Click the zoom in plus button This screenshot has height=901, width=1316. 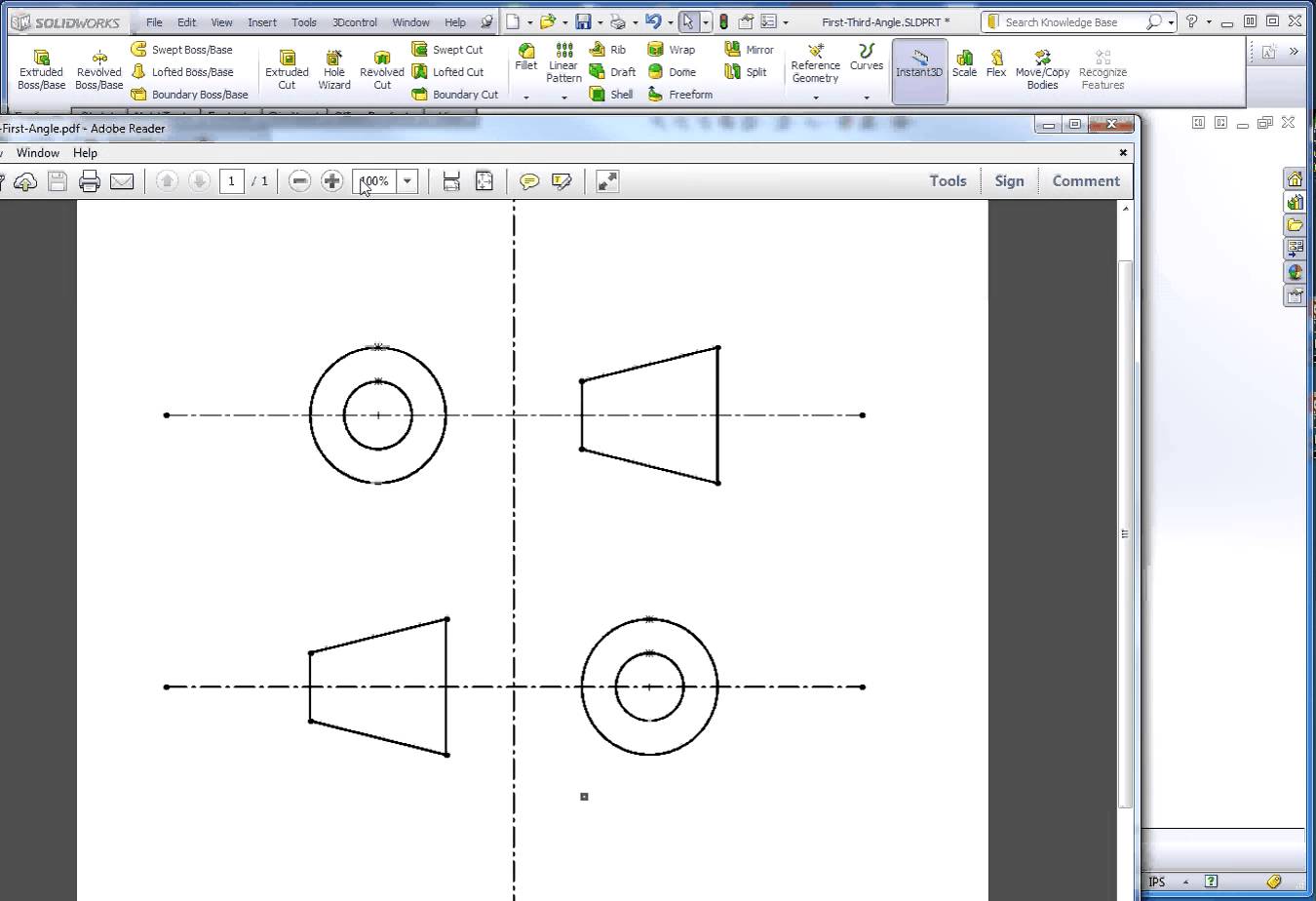tap(331, 181)
